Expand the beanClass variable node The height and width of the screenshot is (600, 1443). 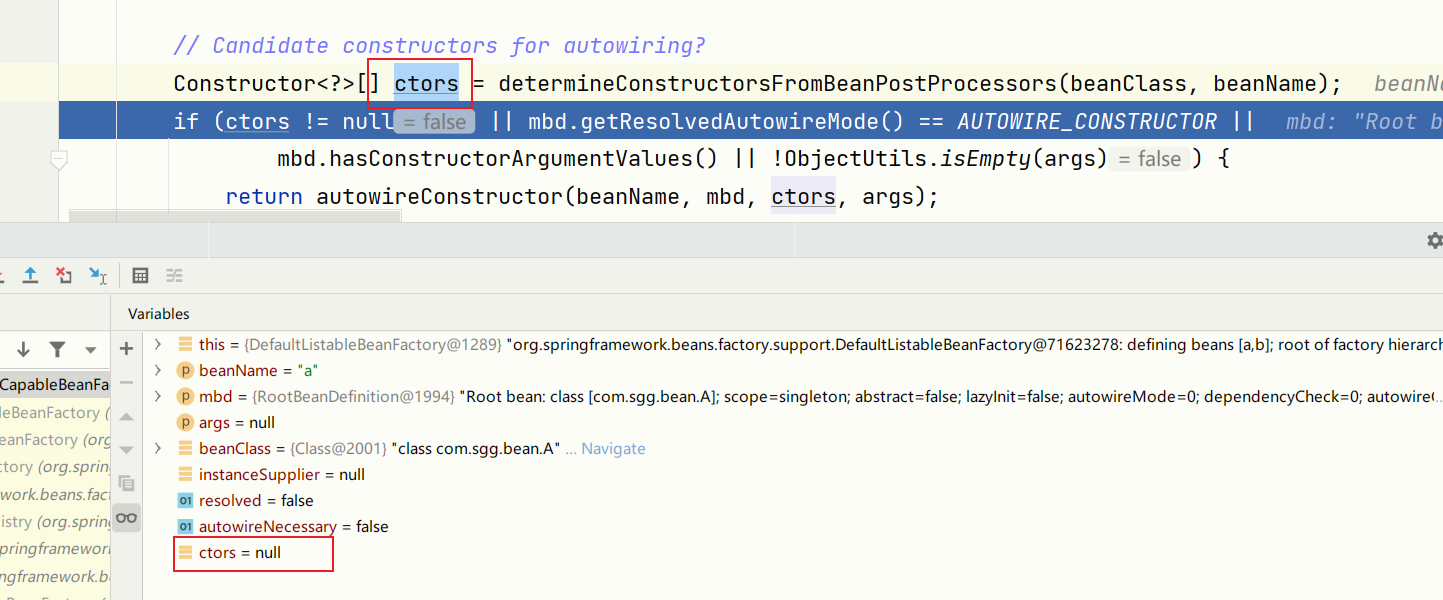[158, 448]
